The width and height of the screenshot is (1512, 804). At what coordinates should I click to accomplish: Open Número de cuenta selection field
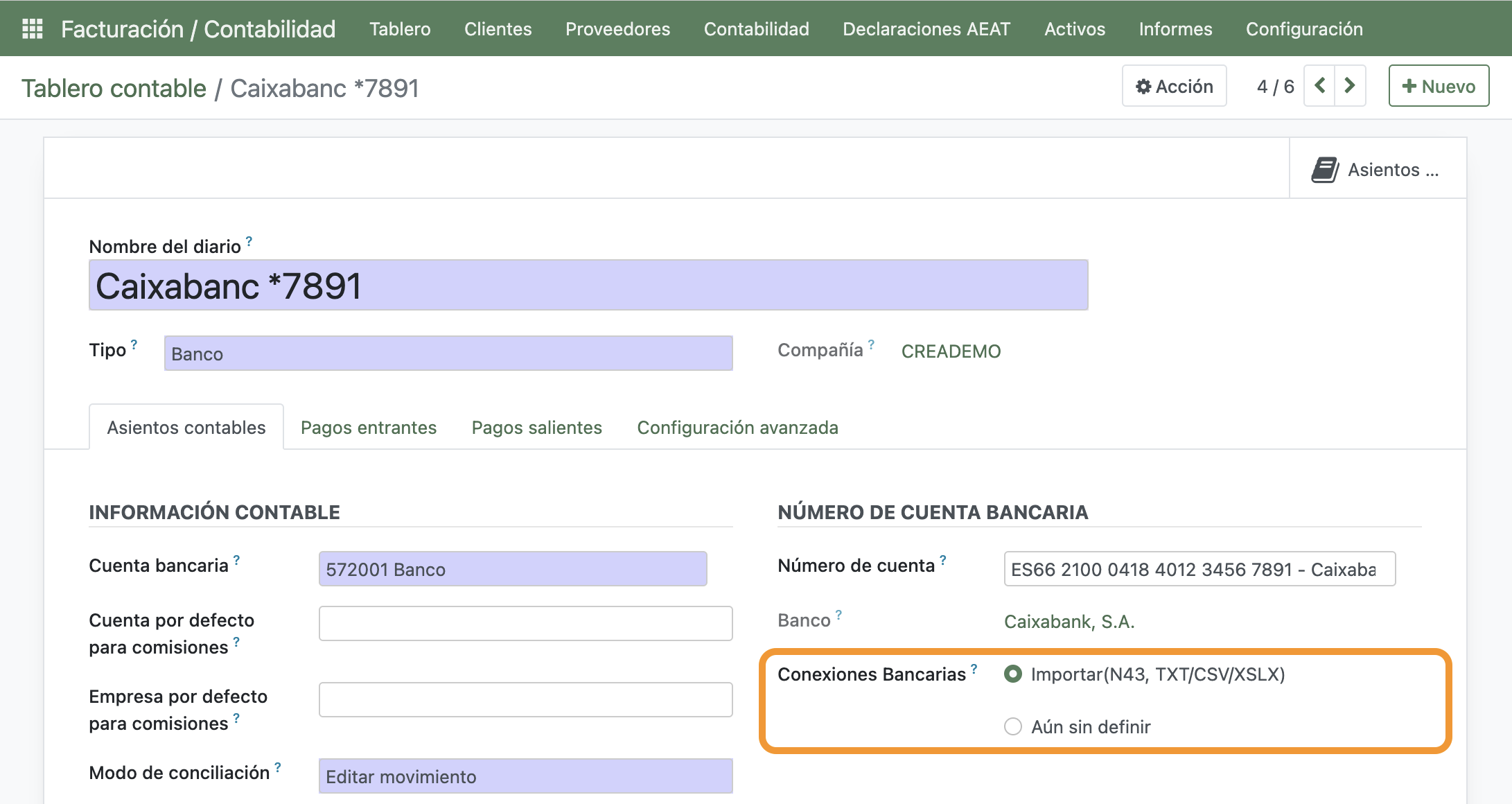[1199, 569]
